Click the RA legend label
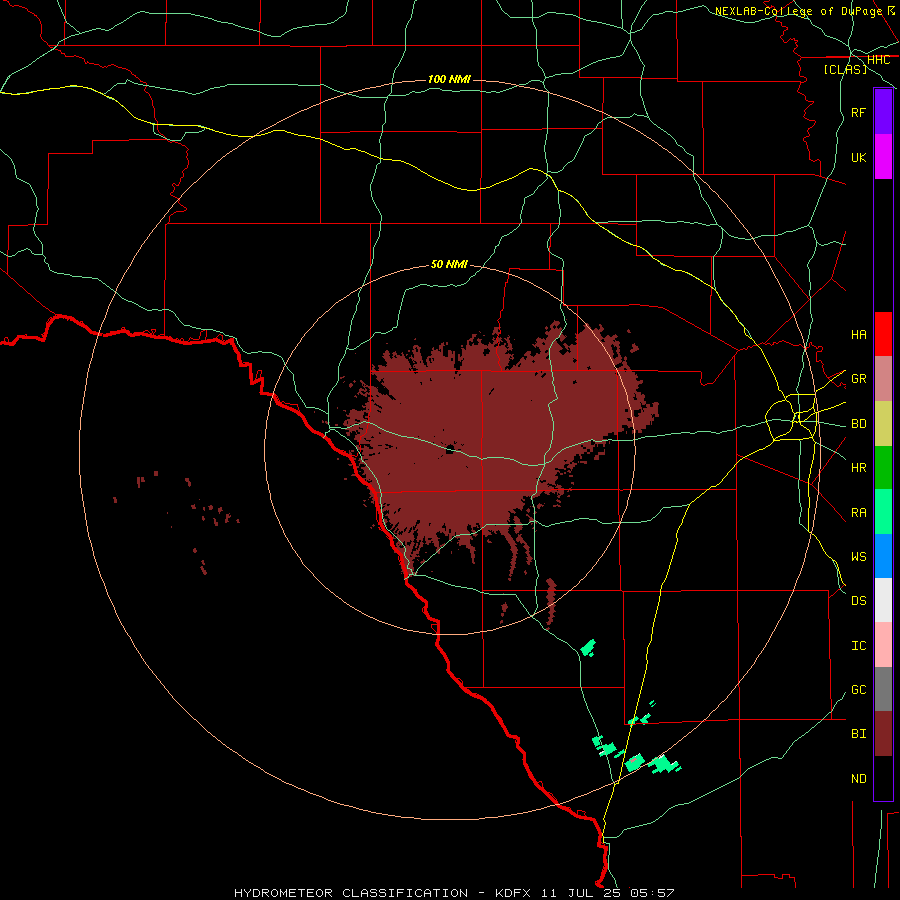The image size is (900, 900). click(858, 513)
